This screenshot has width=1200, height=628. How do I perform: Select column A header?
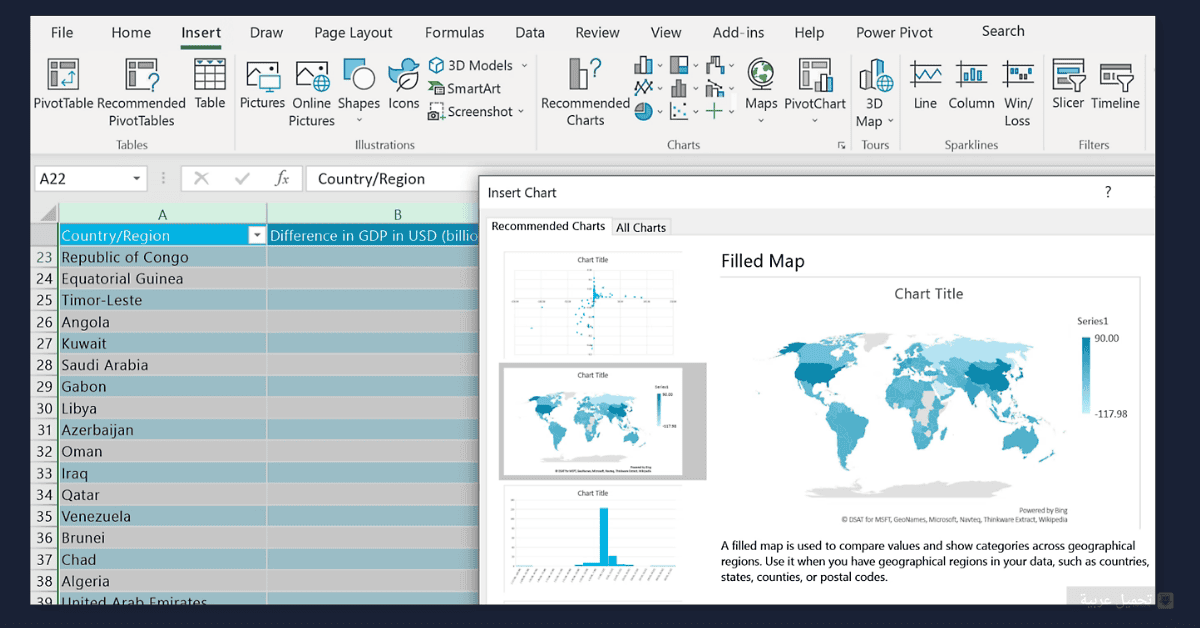[x=162, y=214]
